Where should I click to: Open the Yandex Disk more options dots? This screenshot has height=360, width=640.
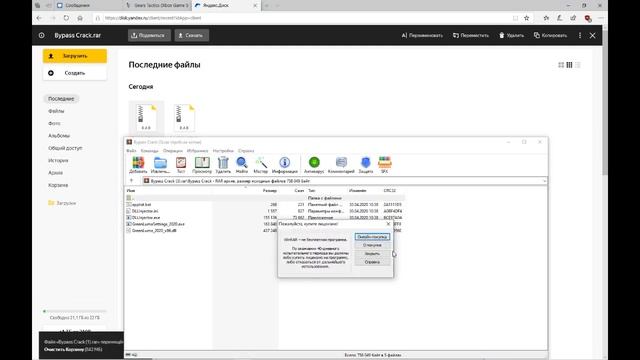[580, 36]
